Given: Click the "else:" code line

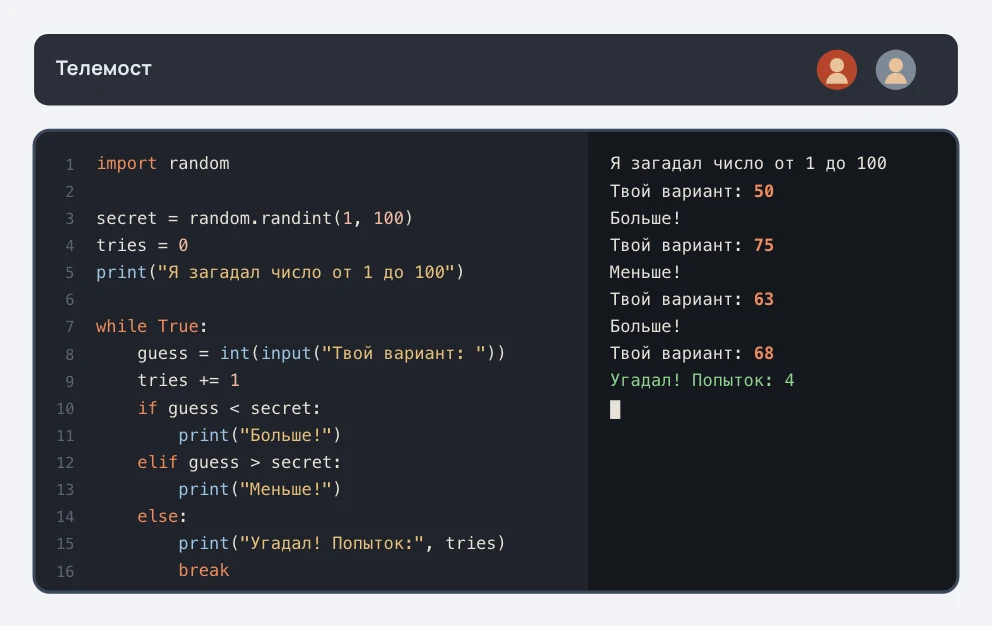Looking at the screenshot, I should tap(162, 516).
